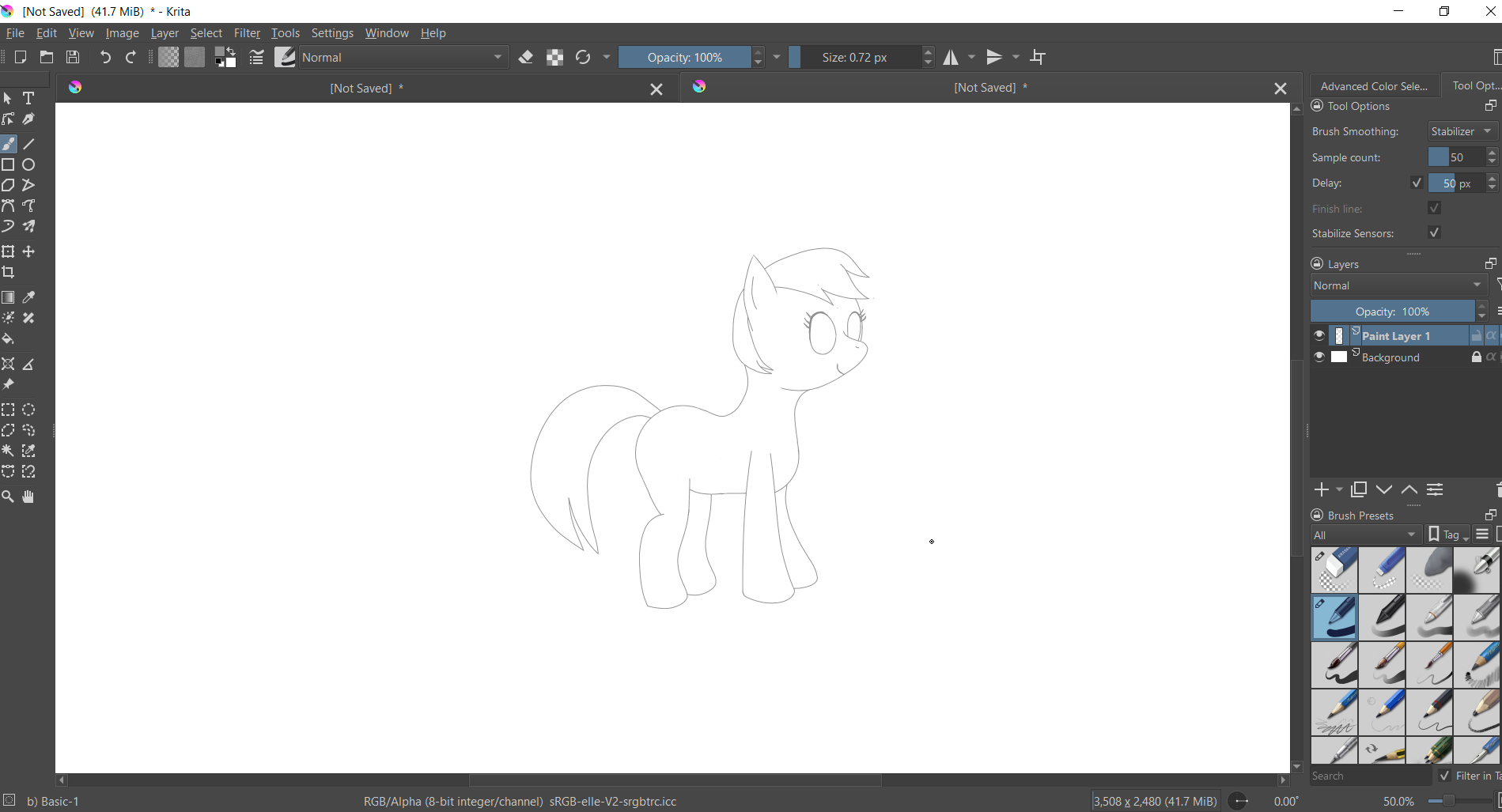This screenshot has height=812, width=1502.
Task: Expand opacity slider options arrow
Action: [777, 57]
